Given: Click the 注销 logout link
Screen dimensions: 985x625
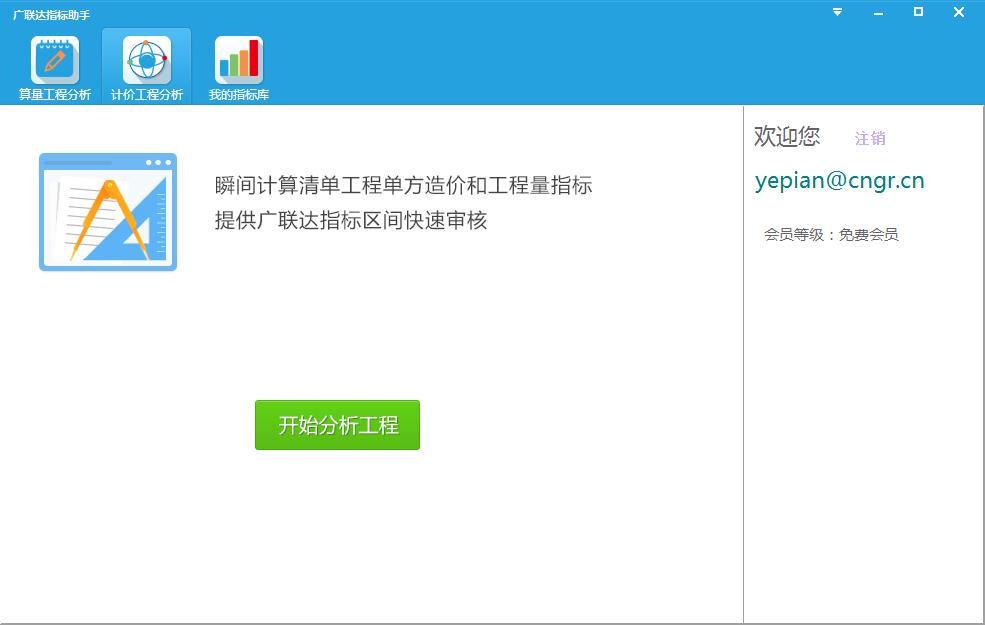Looking at the screenshot, I should click(870, 138).
